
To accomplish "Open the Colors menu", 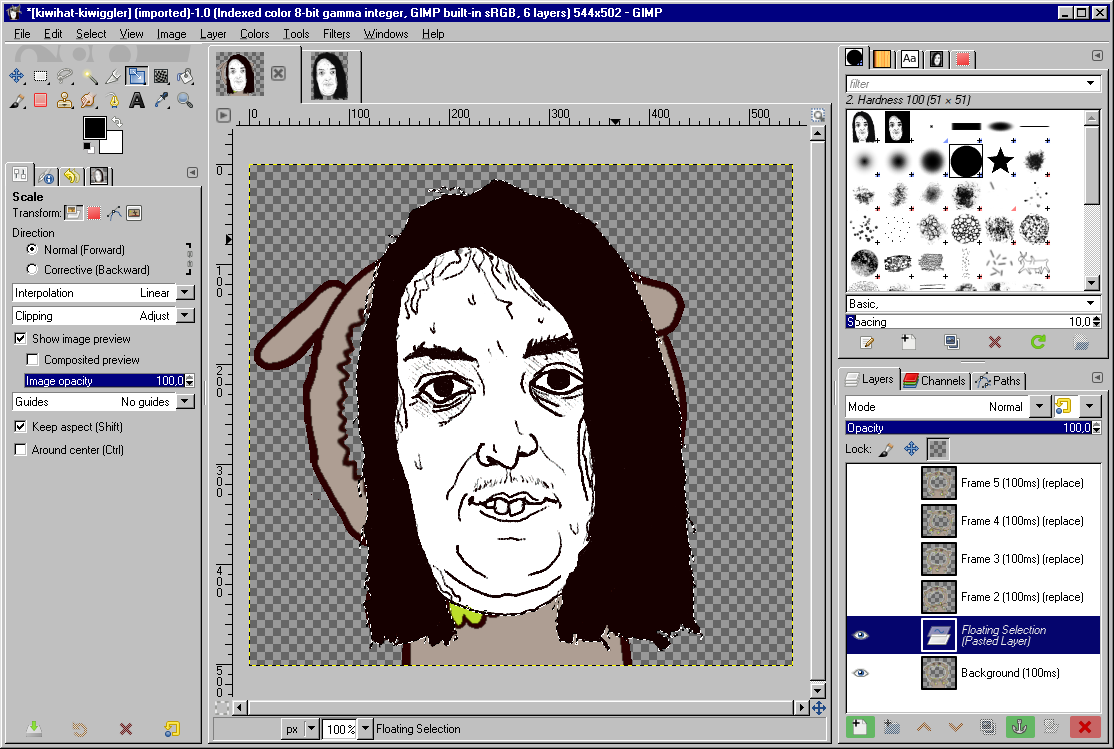I will coord(254,33).
